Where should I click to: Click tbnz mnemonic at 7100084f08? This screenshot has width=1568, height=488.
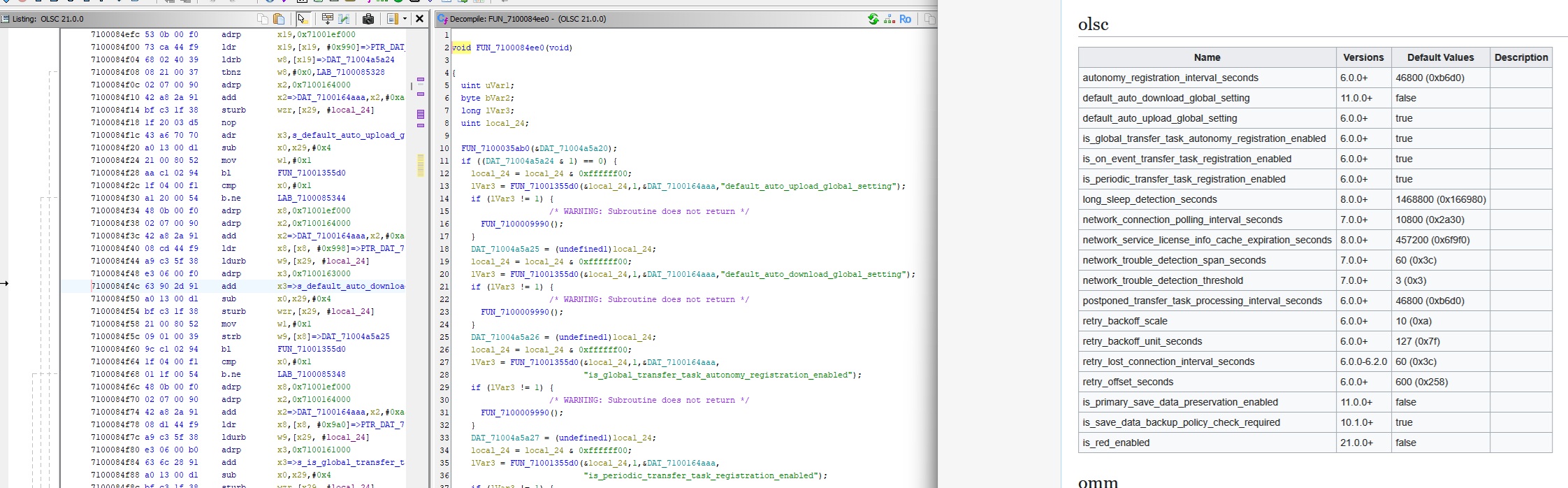click(x=231, y=72)
